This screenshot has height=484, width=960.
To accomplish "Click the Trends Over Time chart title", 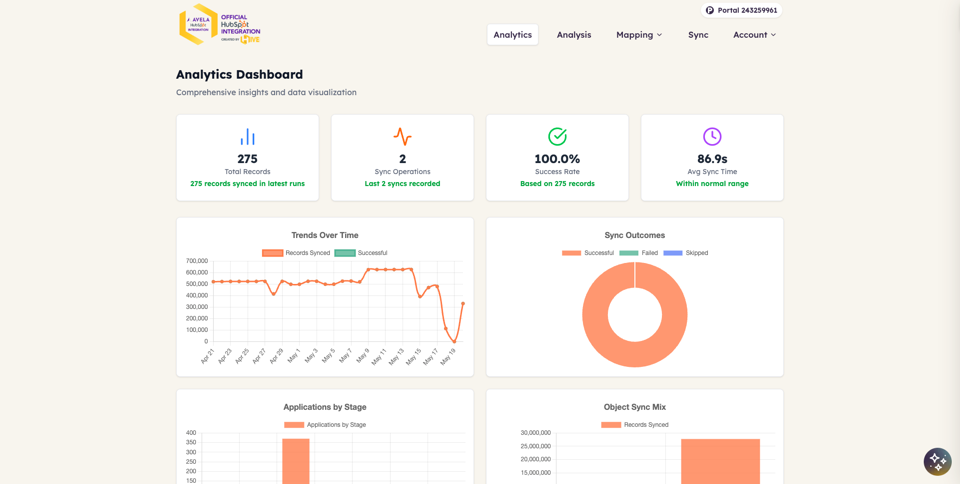I will (x=325, y=235).
